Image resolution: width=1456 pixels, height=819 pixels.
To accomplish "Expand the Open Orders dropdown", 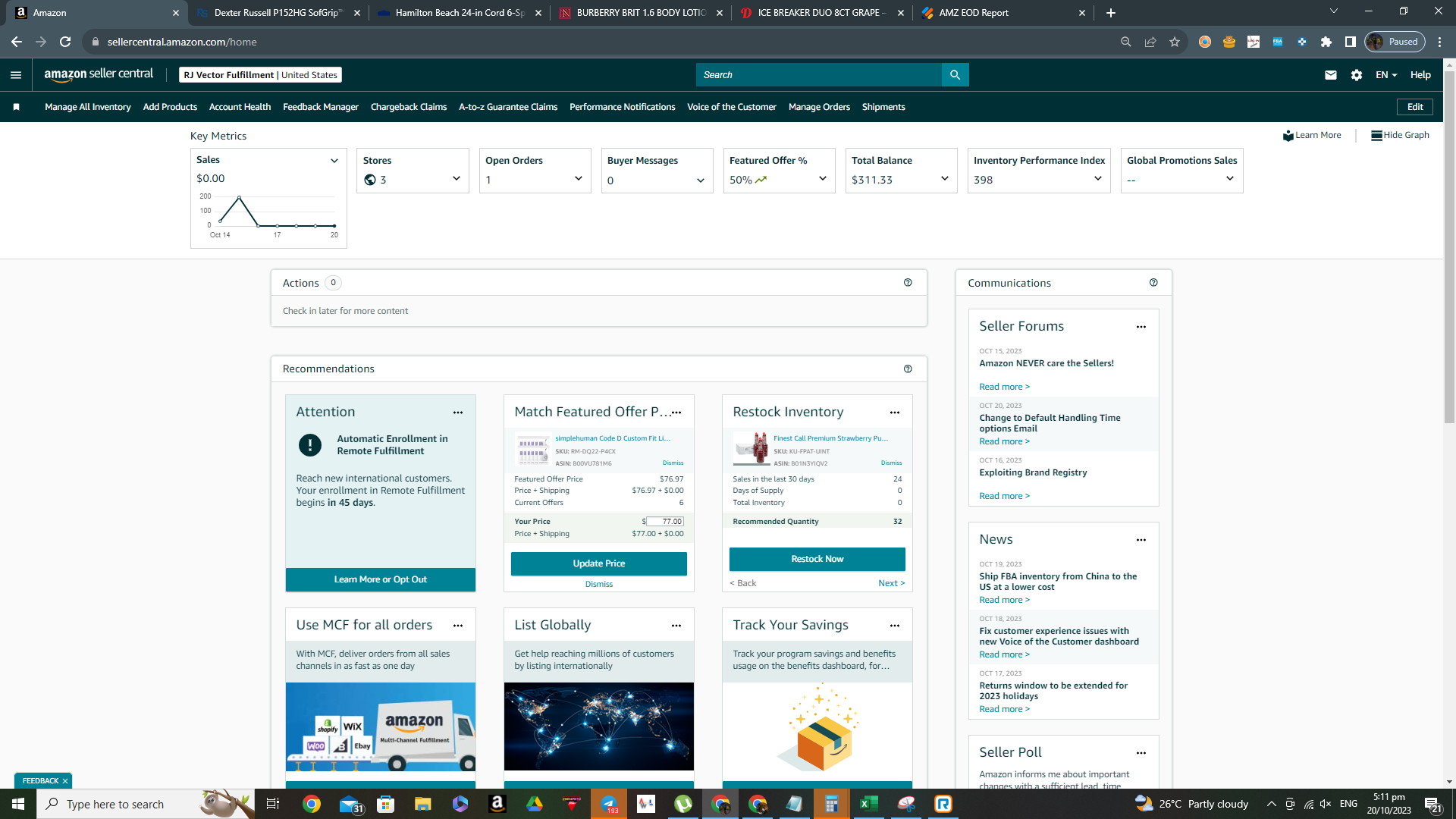I will pyautogui.click(x=579, y=179).
